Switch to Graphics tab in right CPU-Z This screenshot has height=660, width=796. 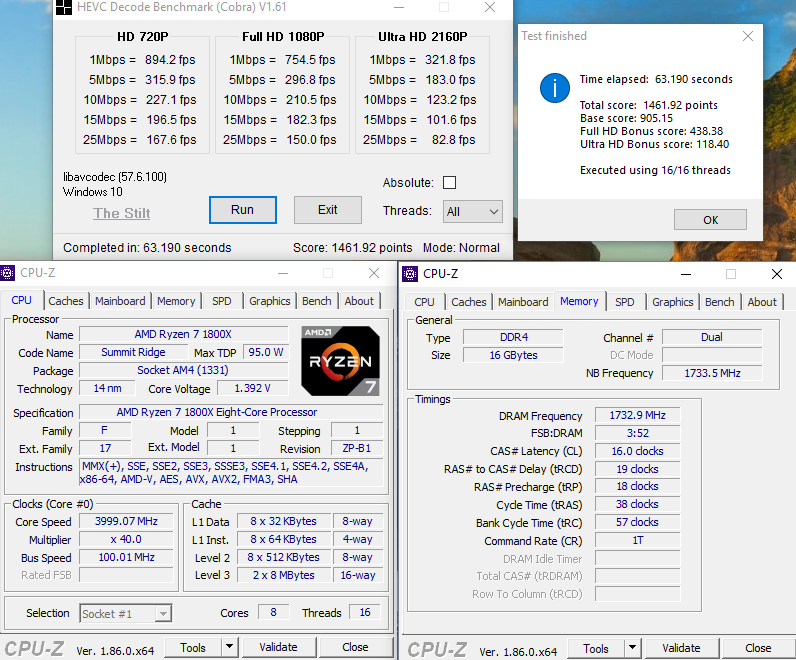(x=673, y=302)
